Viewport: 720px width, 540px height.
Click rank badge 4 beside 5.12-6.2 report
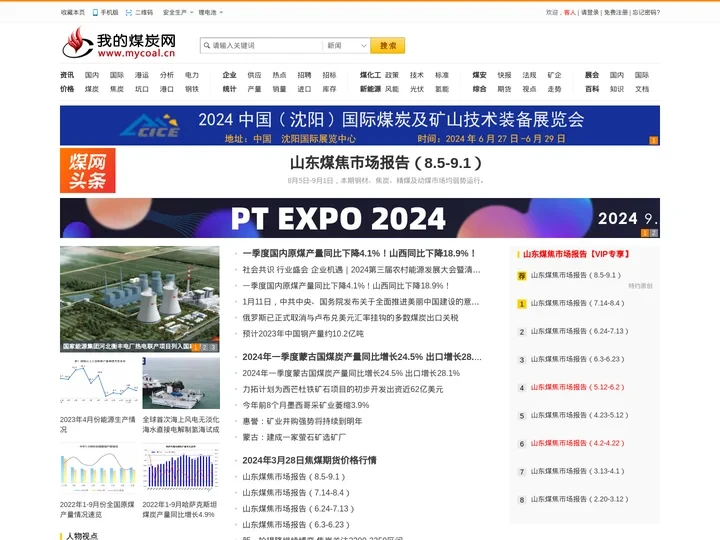pos(522,388)
